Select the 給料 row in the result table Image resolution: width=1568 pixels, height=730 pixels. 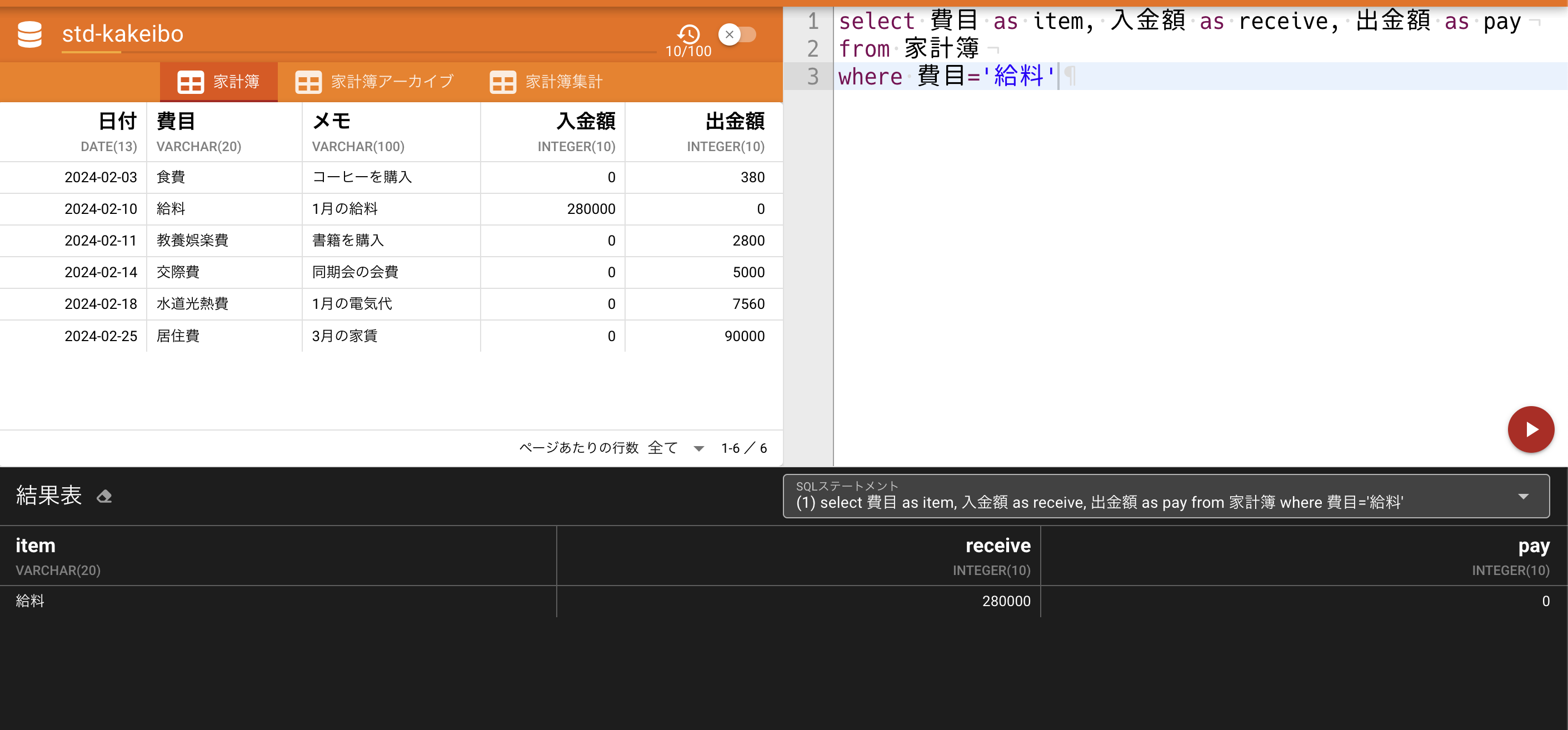pyautogui.click(x=30, y=601)
